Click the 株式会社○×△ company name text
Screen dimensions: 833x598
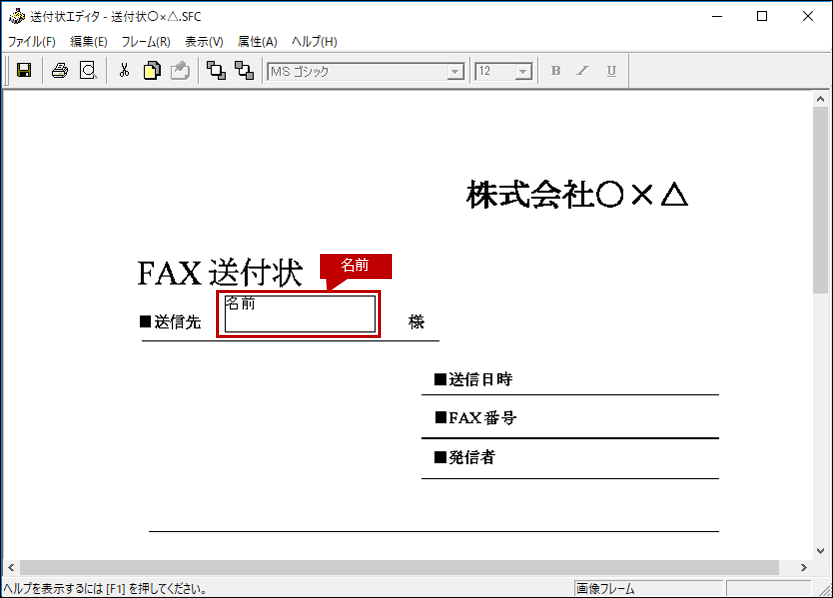pos(577,194)
